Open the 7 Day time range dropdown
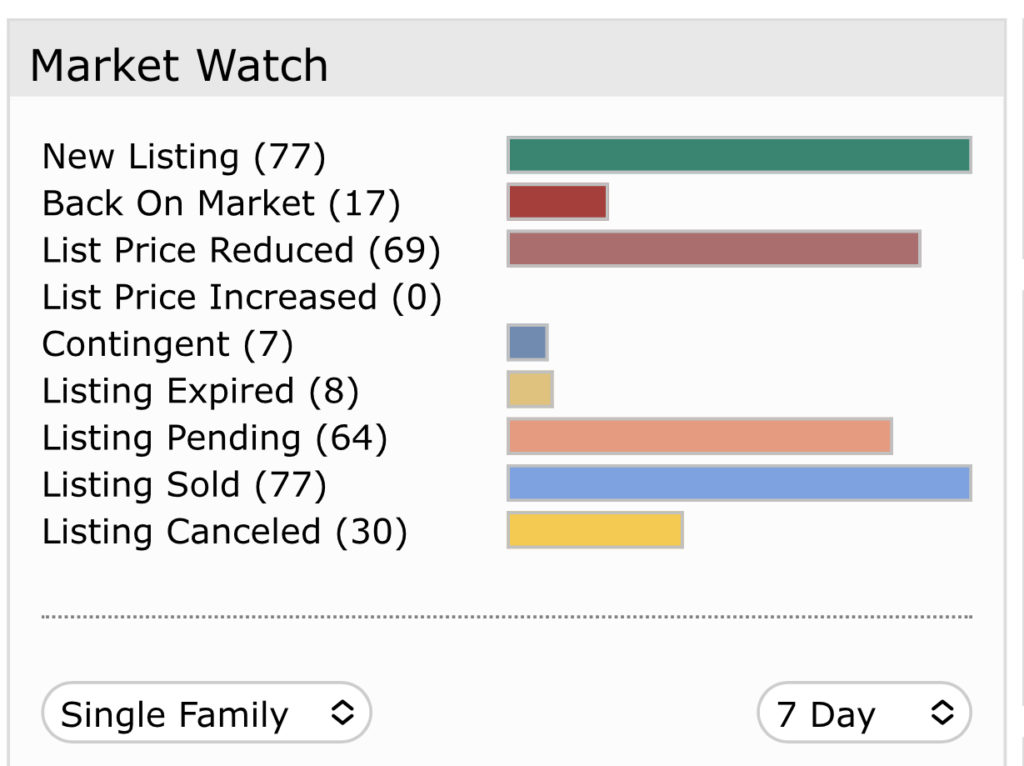 (x=864, y=712)
